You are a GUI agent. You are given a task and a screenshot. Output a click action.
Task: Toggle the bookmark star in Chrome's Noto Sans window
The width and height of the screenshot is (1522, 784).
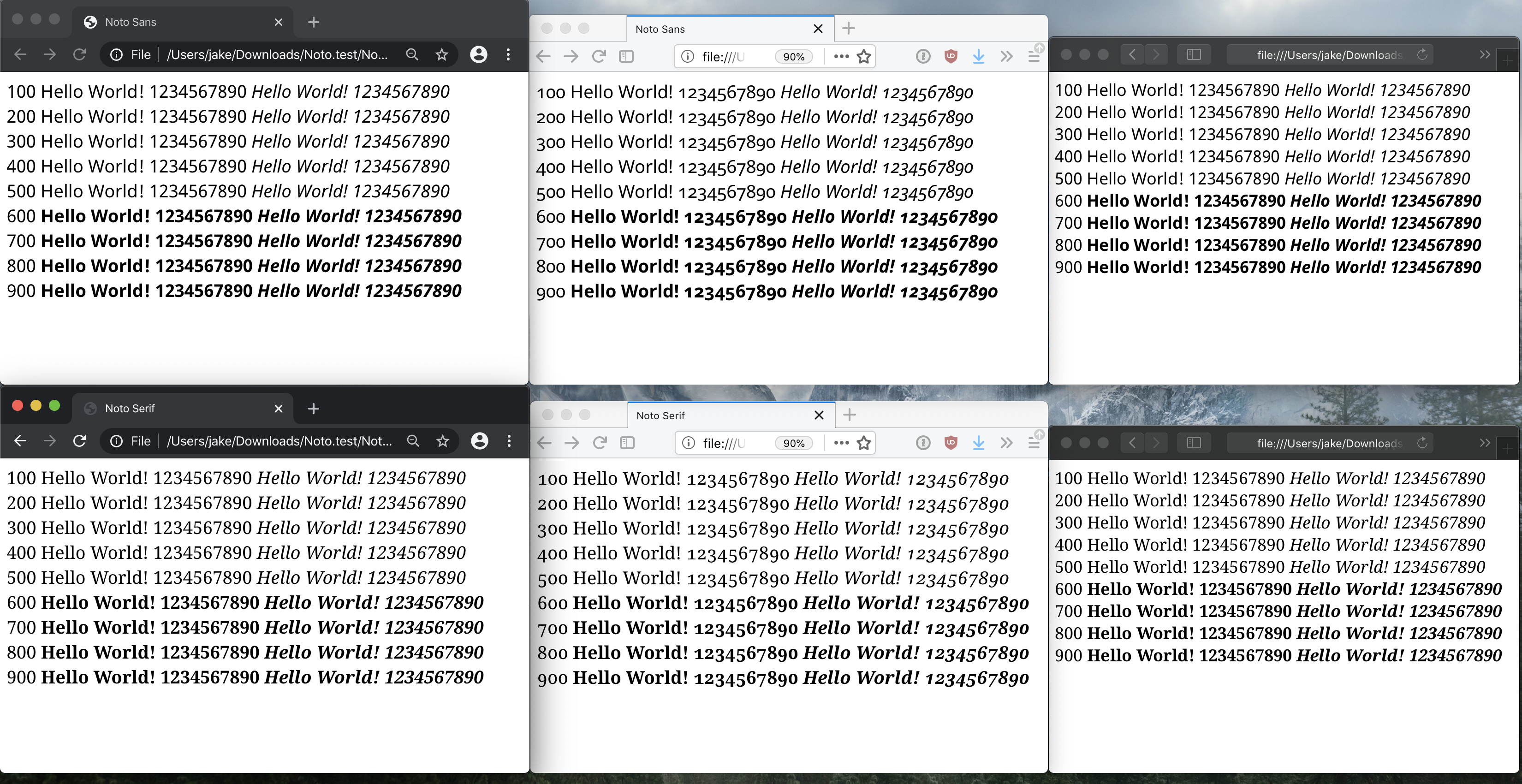tap(442, 54)
